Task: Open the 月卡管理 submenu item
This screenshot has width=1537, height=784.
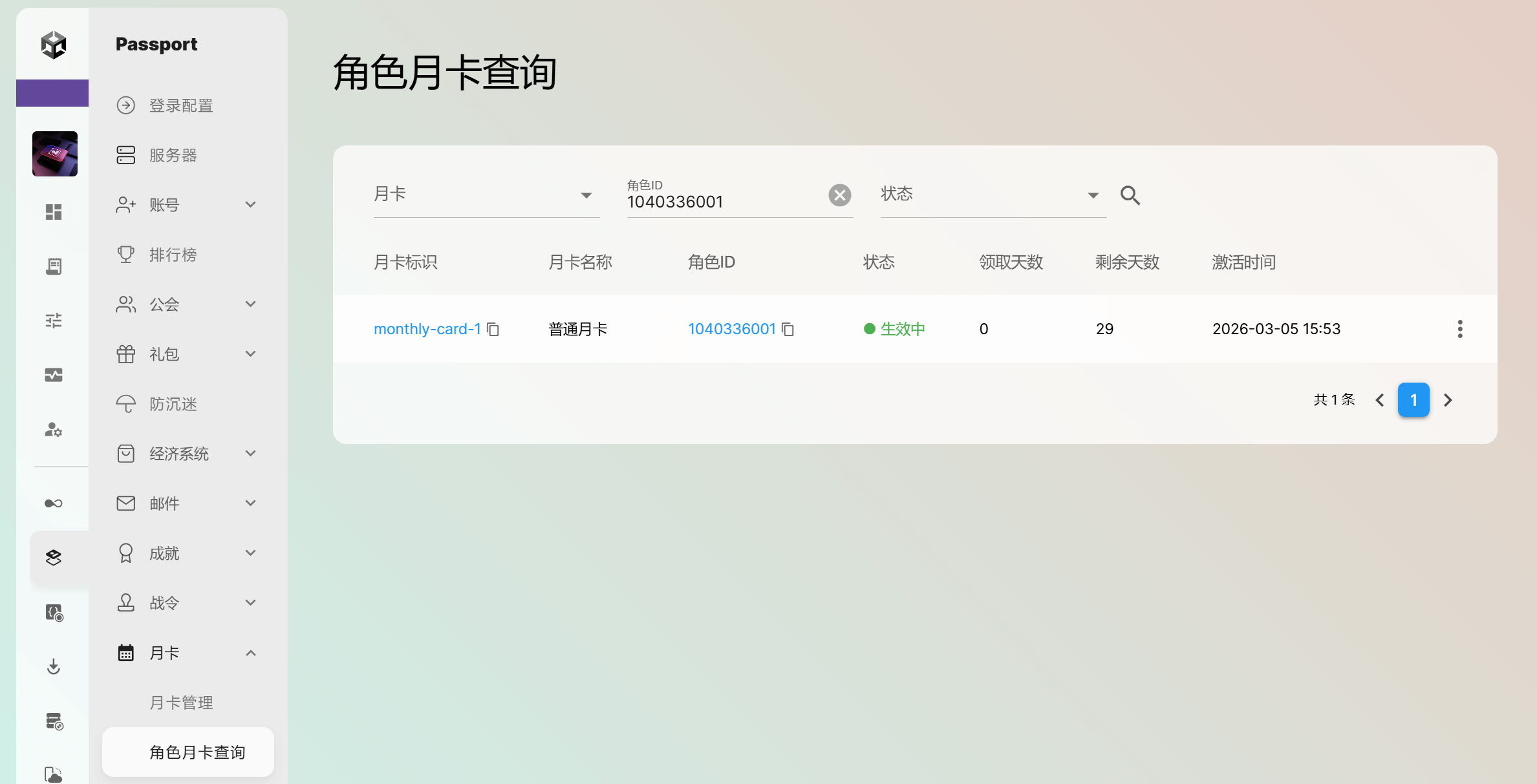Action: tap(182, 703)
